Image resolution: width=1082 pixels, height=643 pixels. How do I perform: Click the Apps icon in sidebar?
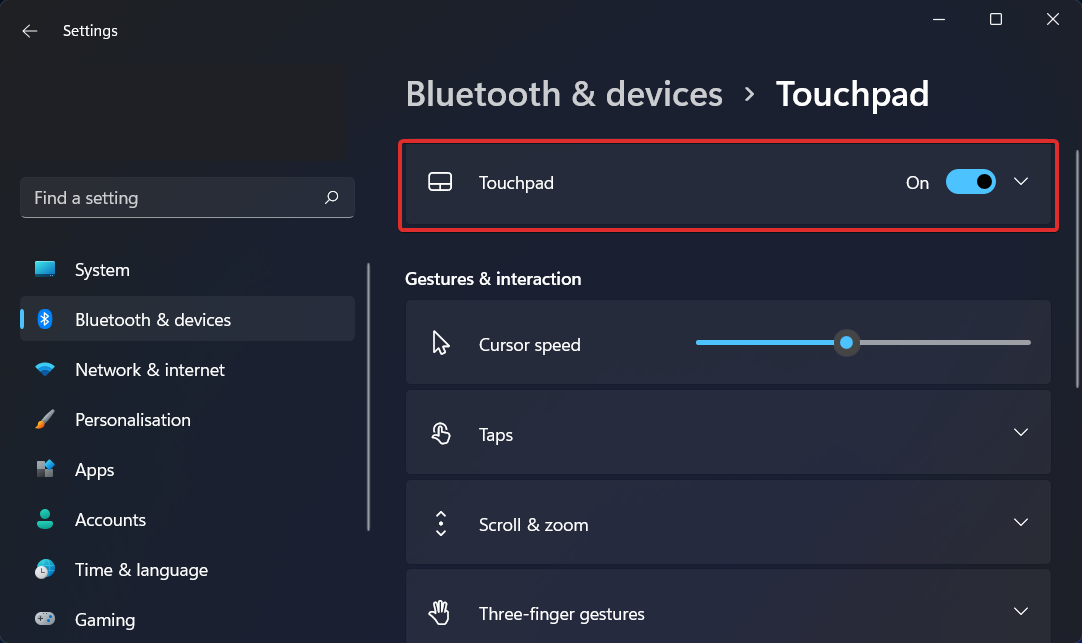pos(45,469)
